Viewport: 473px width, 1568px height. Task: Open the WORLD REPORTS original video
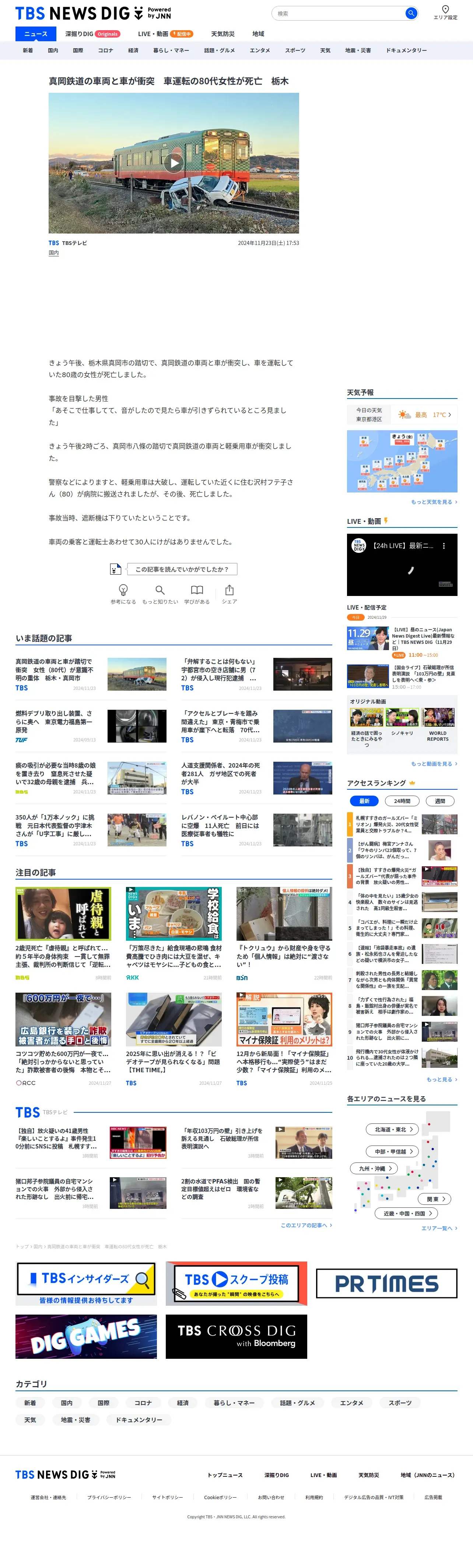438,725
